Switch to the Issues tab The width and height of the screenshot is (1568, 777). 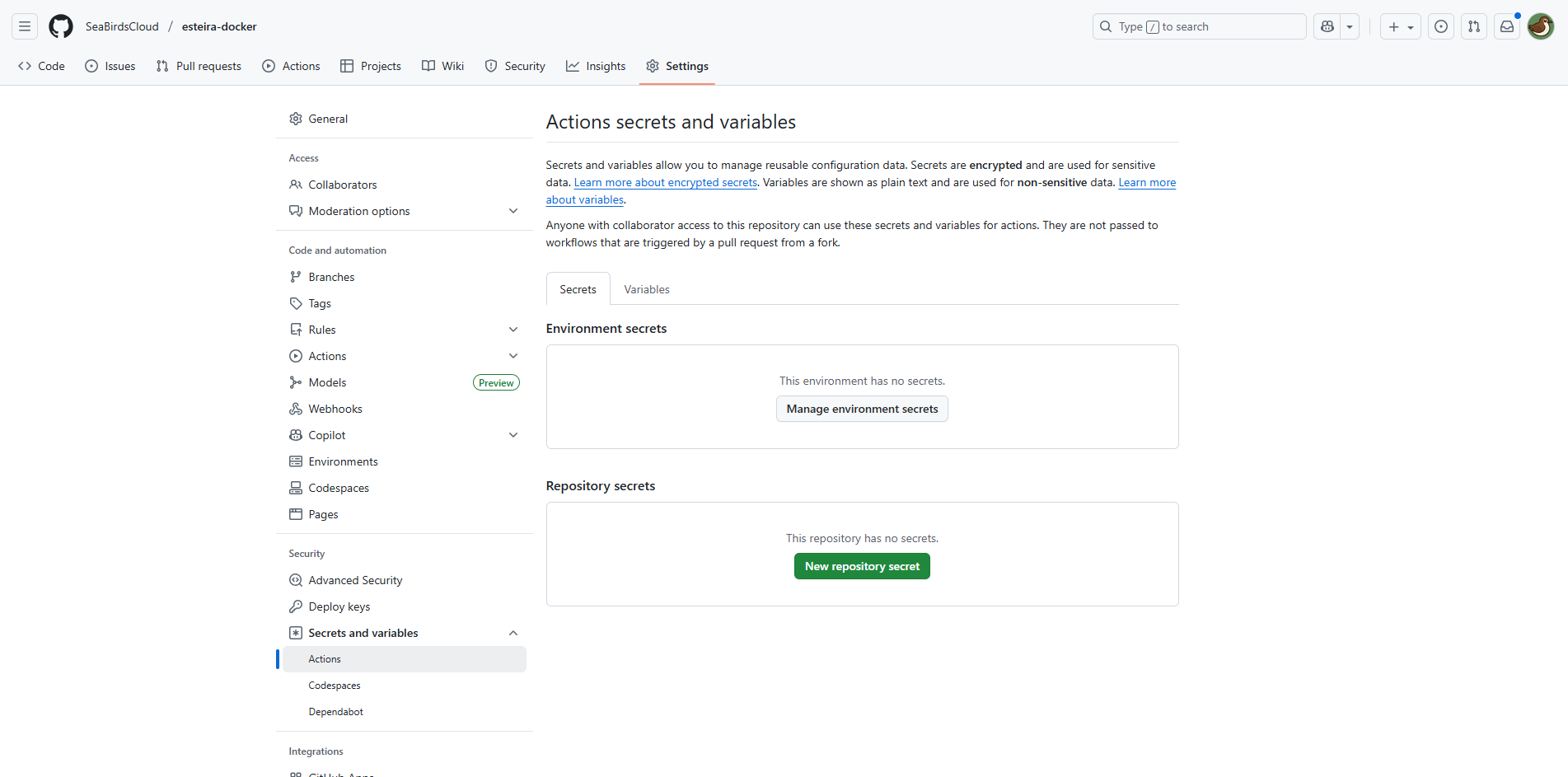point(110,66)
